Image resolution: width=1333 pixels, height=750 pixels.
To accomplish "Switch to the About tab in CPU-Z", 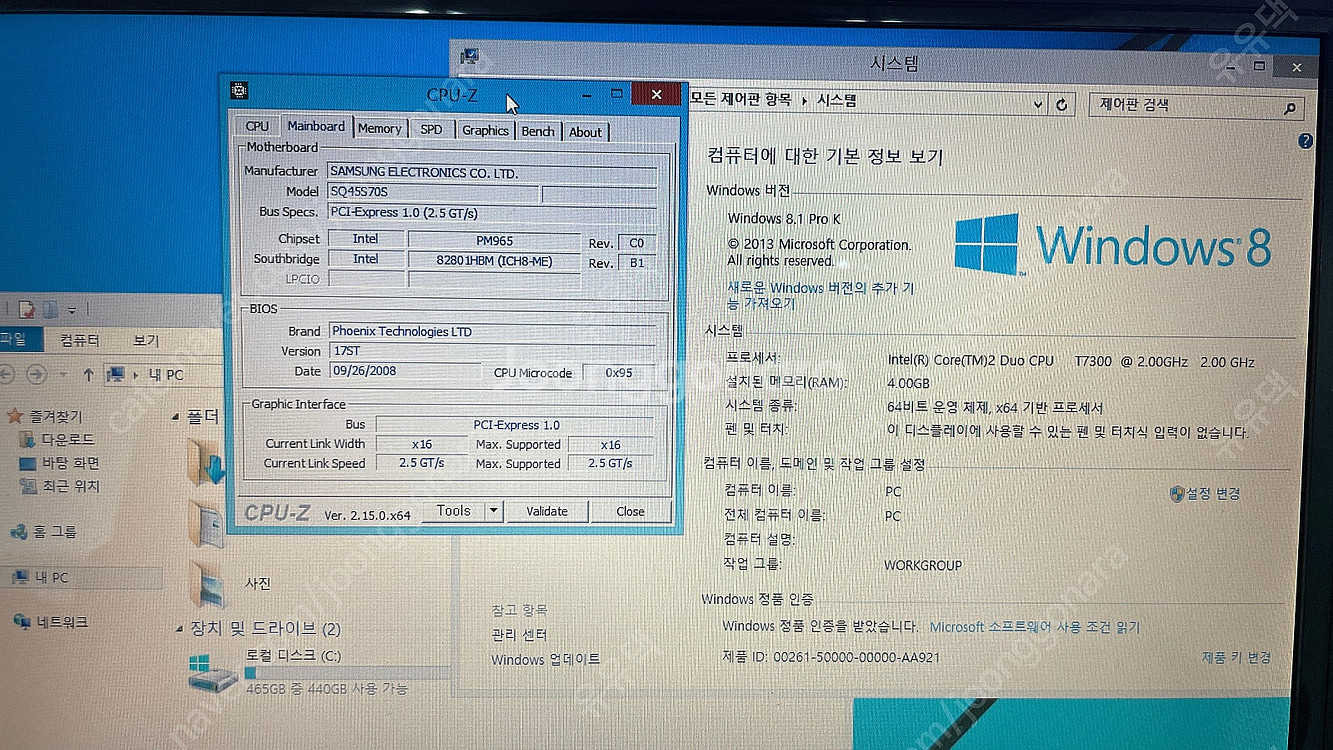I will click(x=585, y=132).
